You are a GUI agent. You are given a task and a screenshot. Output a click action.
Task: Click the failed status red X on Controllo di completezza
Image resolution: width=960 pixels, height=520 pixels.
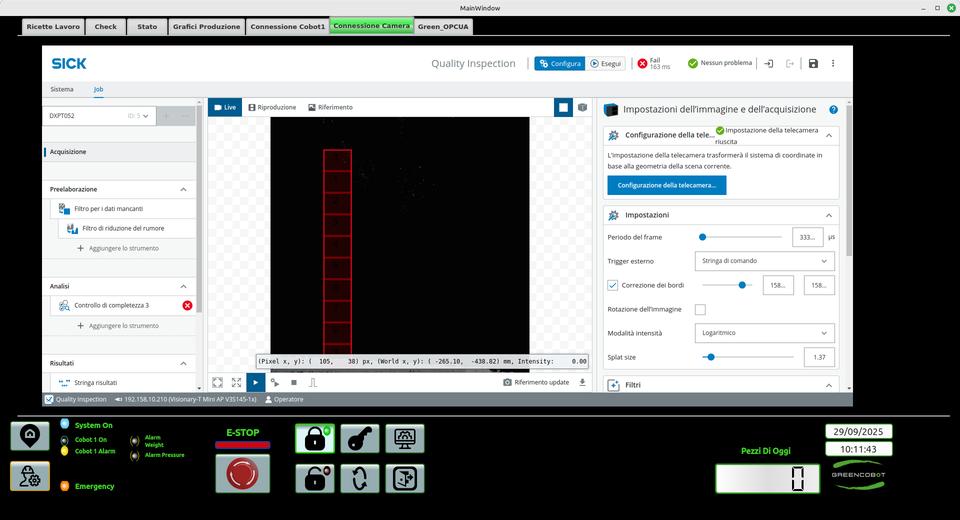pos(187,306)
